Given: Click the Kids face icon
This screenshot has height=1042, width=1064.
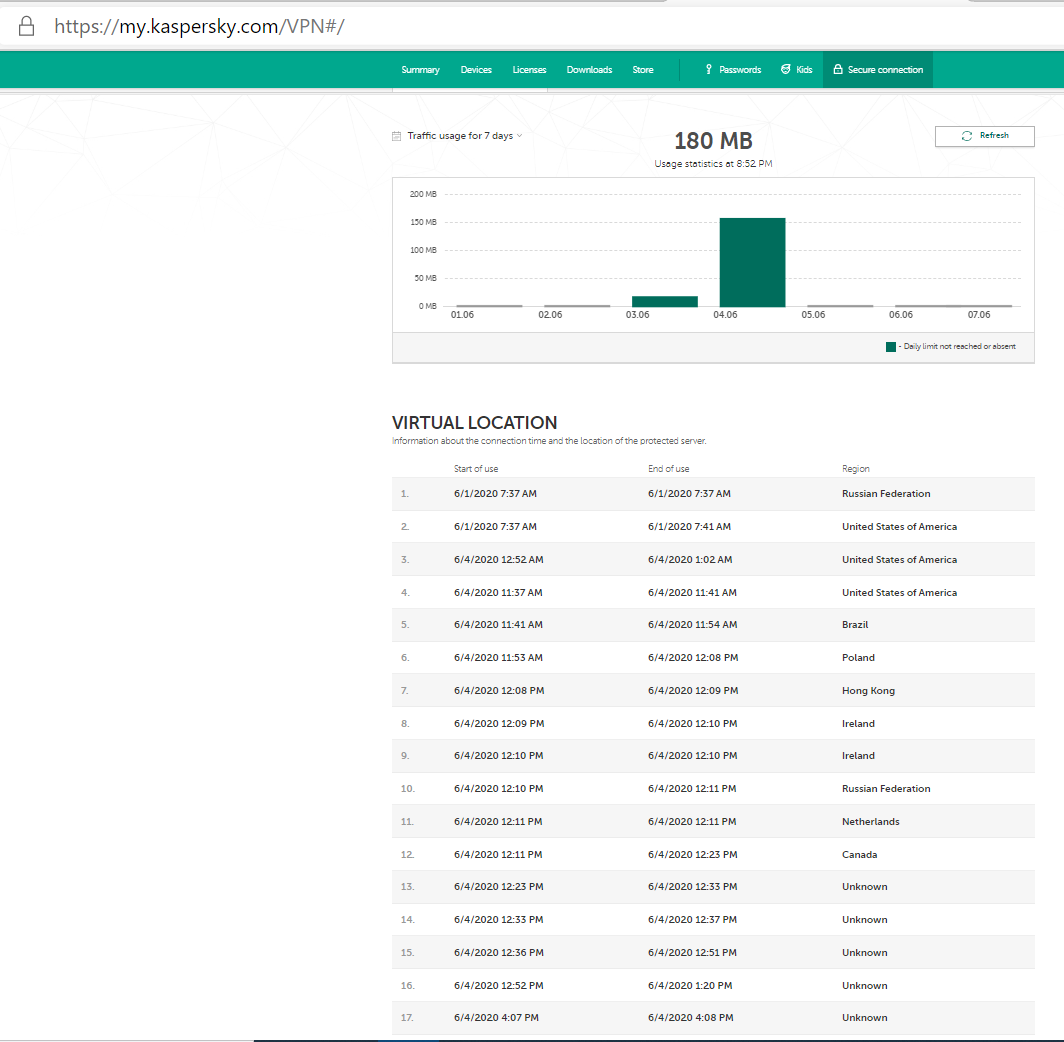Looking at the screenshot, I should (784, 70).
